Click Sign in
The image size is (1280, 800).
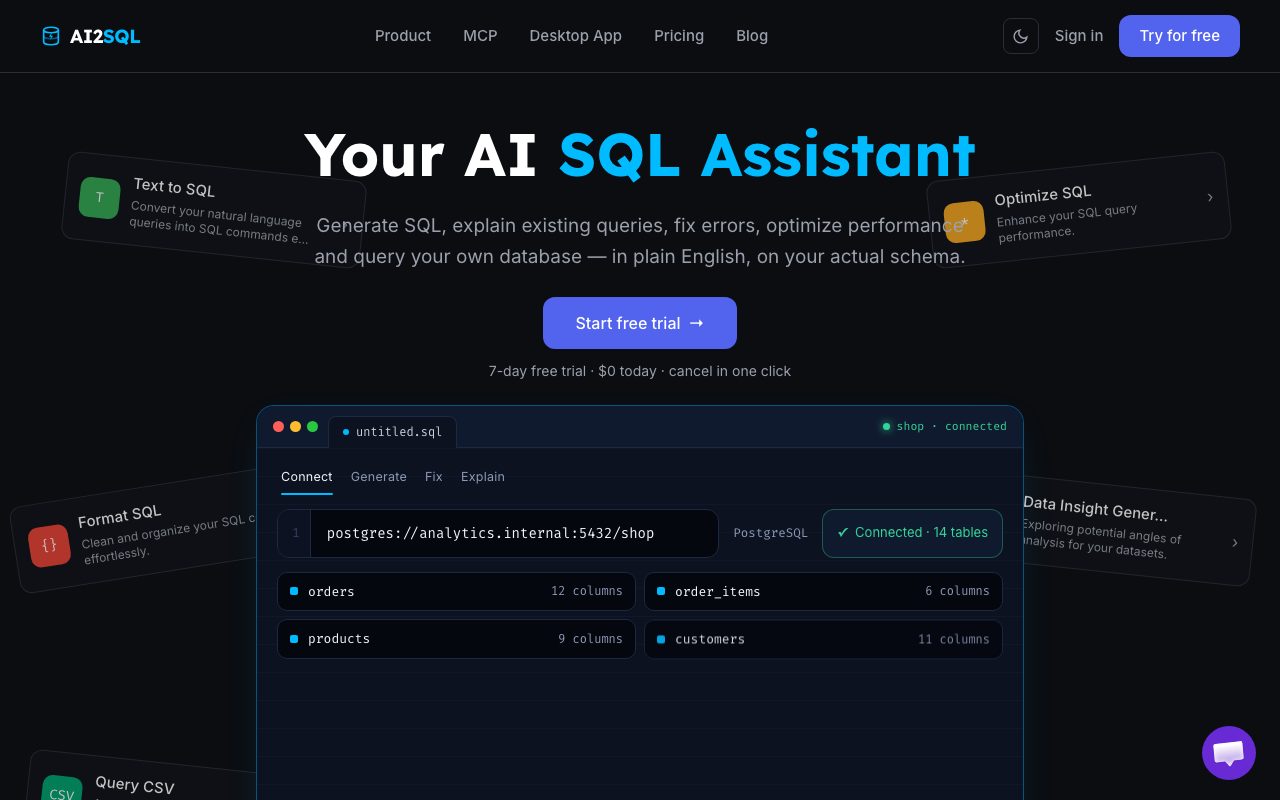click(1079, 36)
